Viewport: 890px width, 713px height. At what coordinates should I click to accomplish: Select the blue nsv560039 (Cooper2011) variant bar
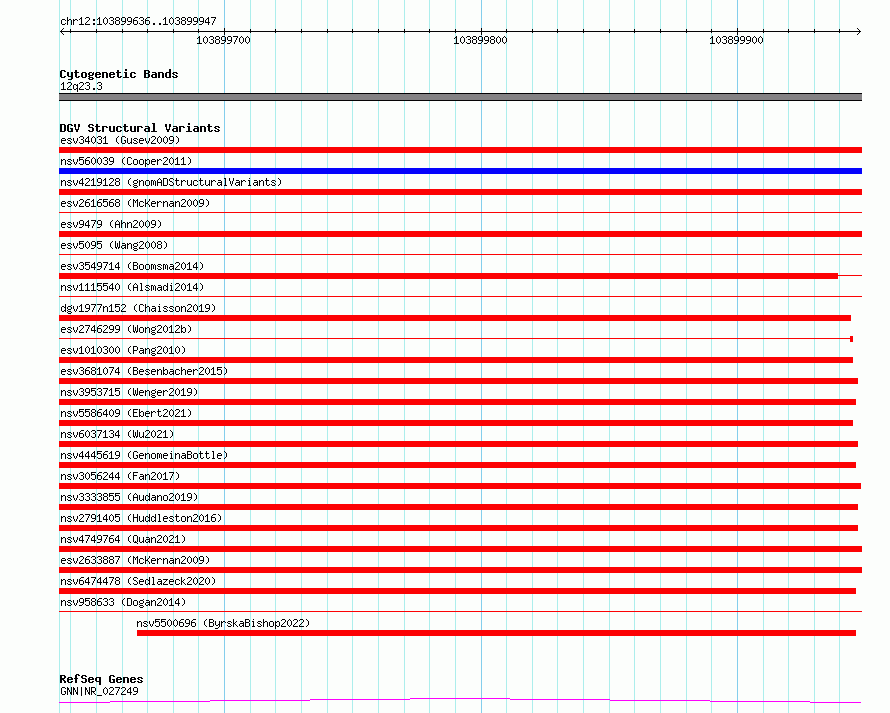click(460, 171)
